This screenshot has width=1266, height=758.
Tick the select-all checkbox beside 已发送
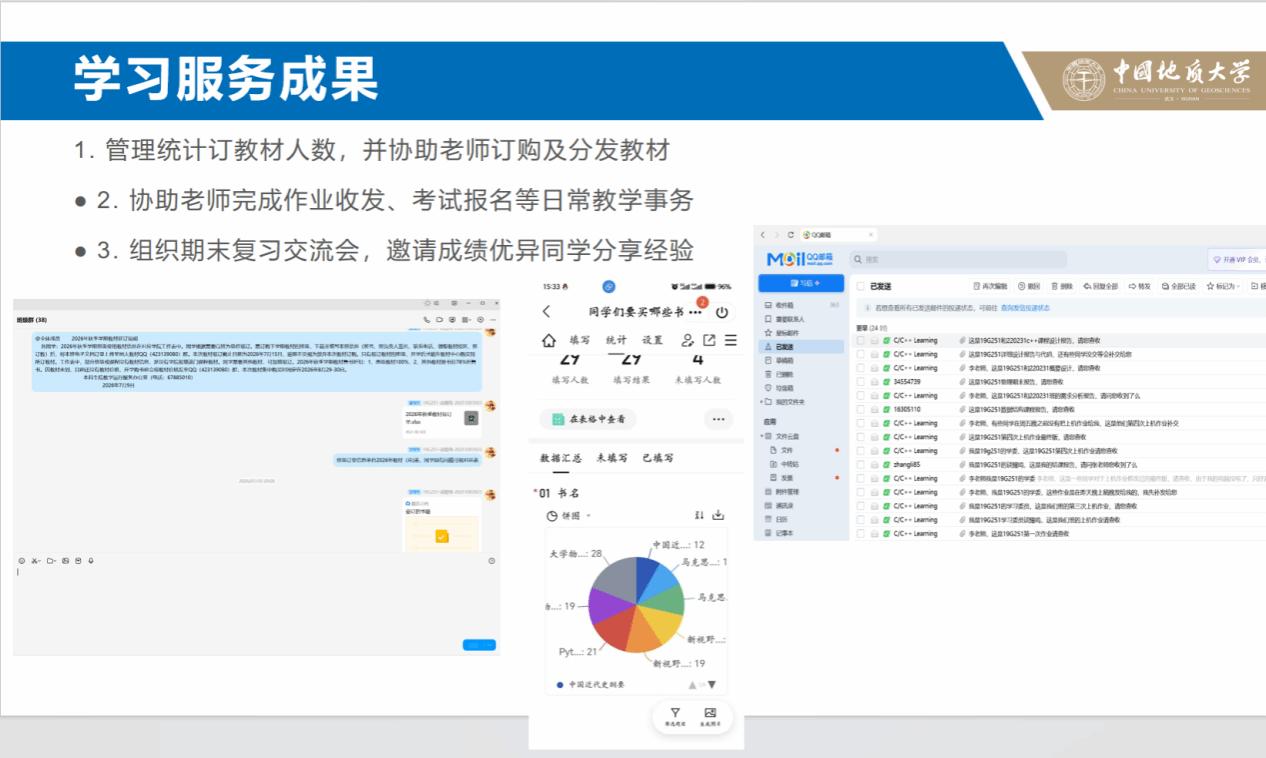tap(860, 285)
